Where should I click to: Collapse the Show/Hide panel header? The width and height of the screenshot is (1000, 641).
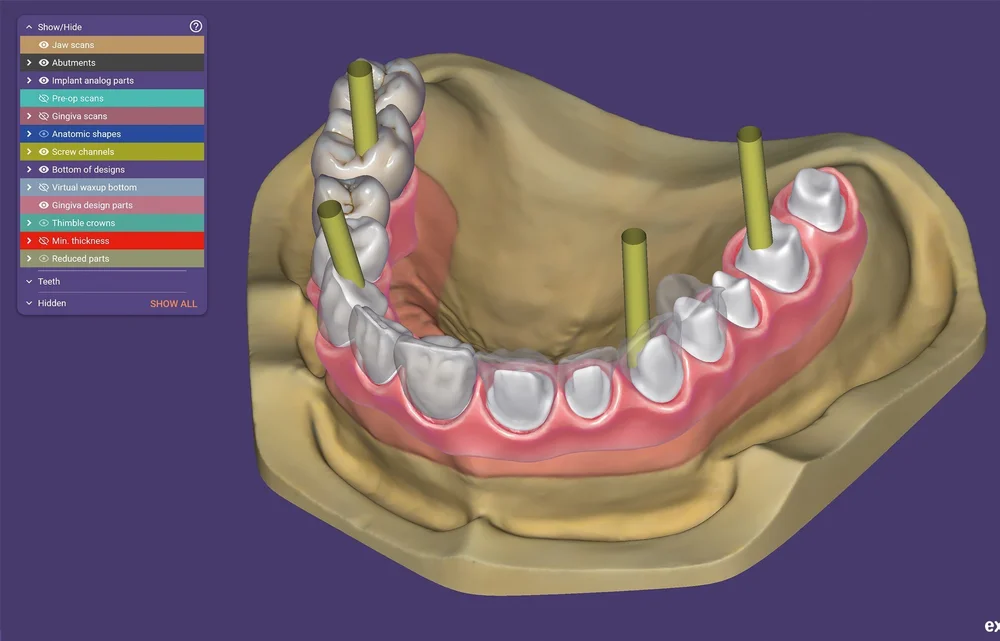28,26
